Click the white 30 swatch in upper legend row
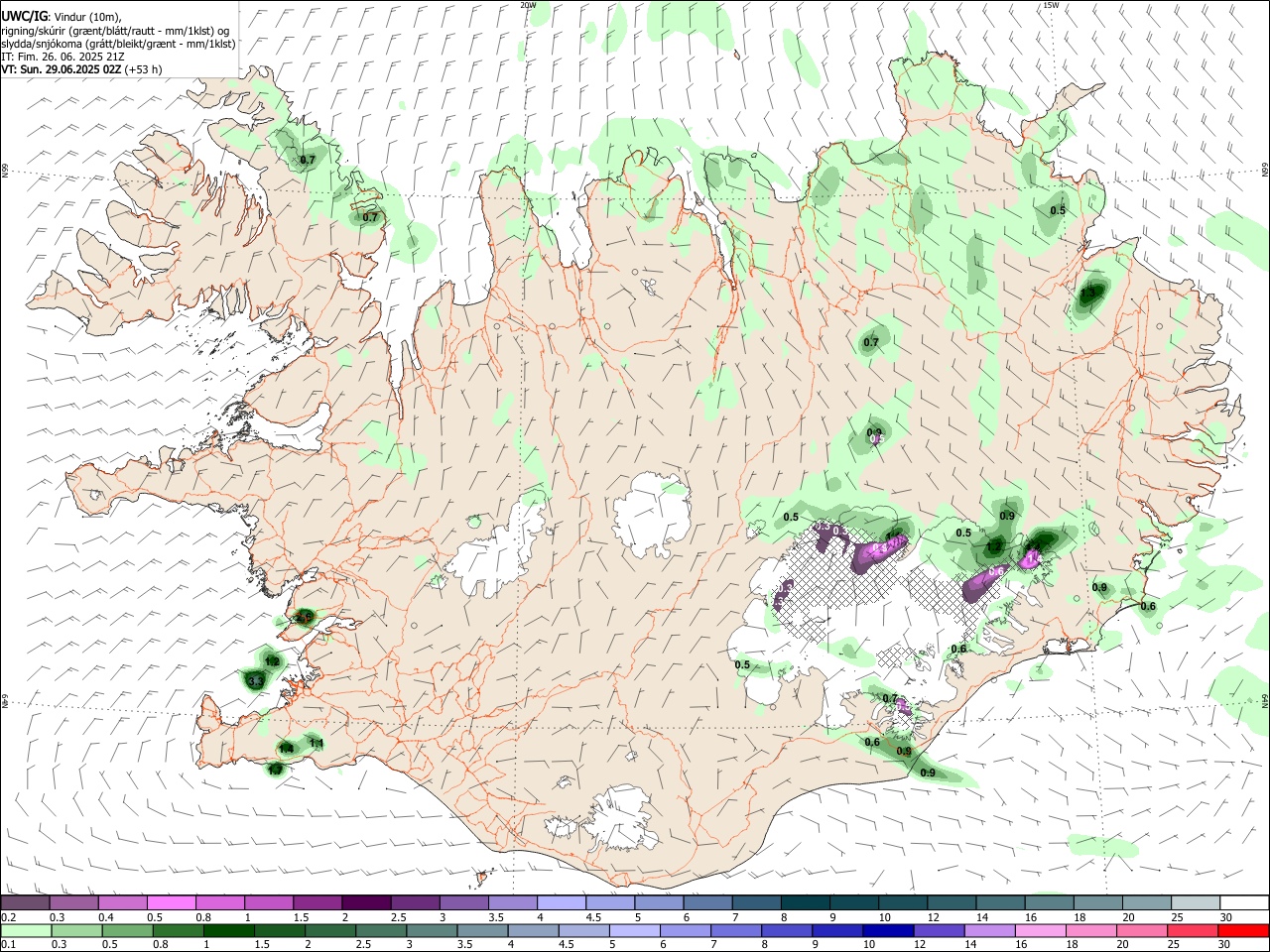This screenshot has width=1270, height=952. tap(1244, 902)
